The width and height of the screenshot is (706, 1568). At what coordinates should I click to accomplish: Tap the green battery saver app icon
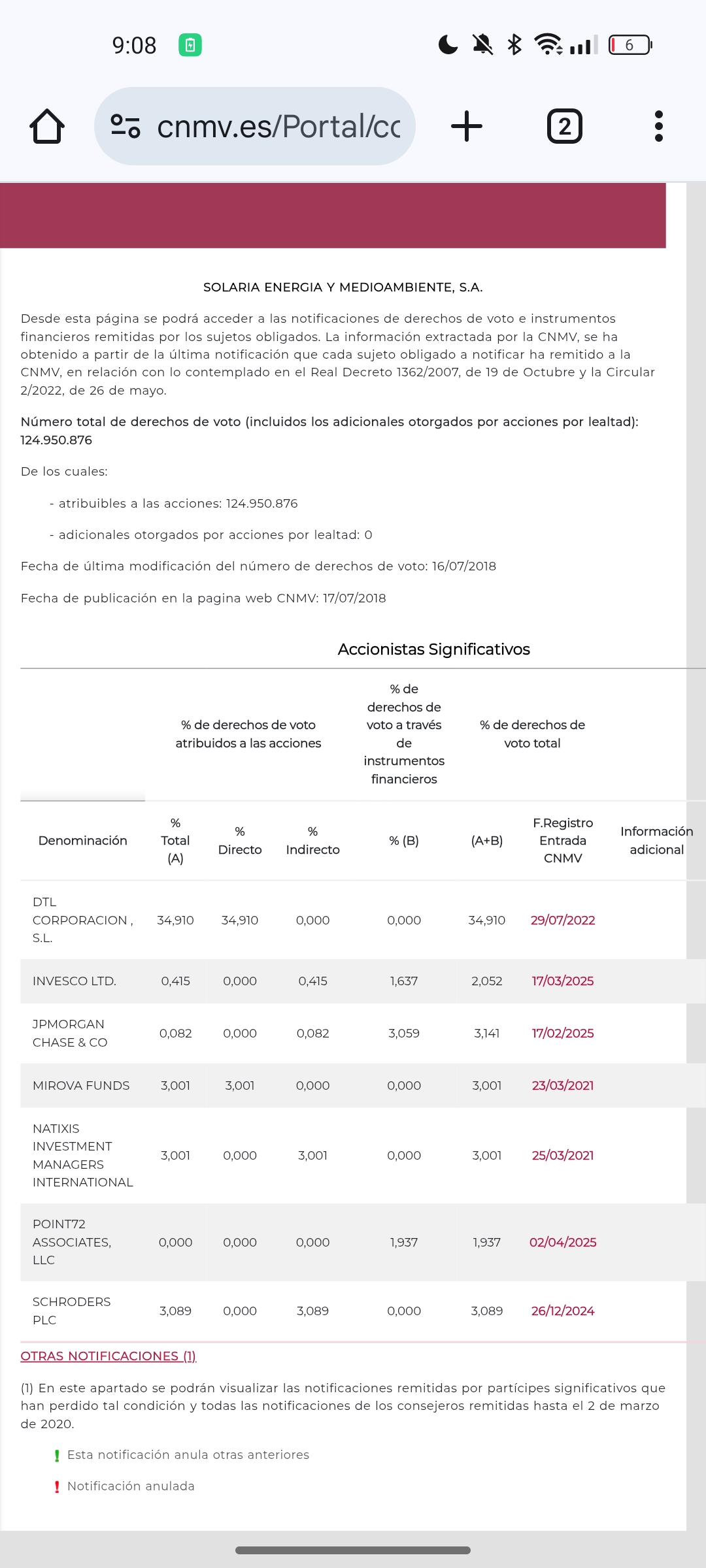[190, 45]
